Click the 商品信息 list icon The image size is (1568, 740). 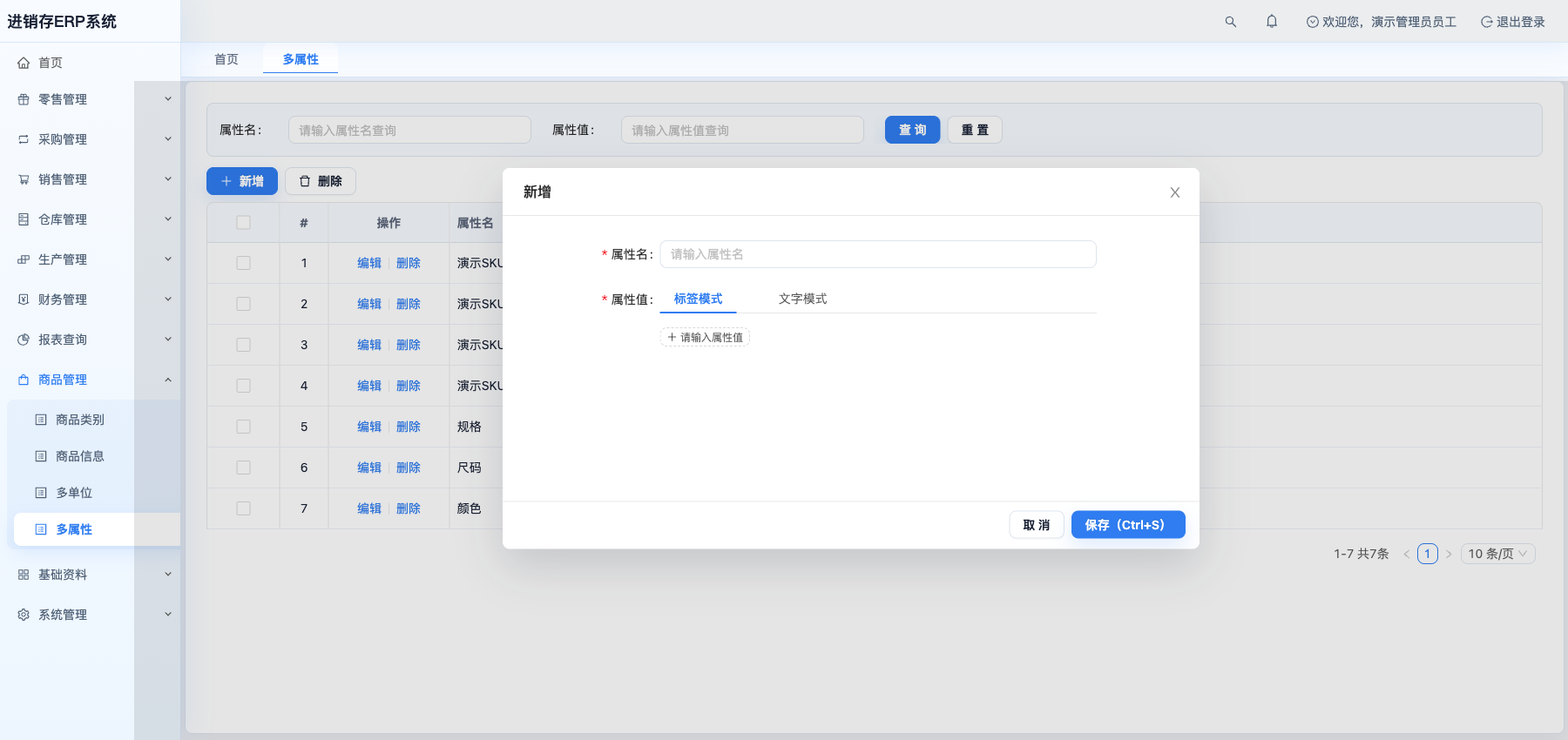(x=41, y=456)
